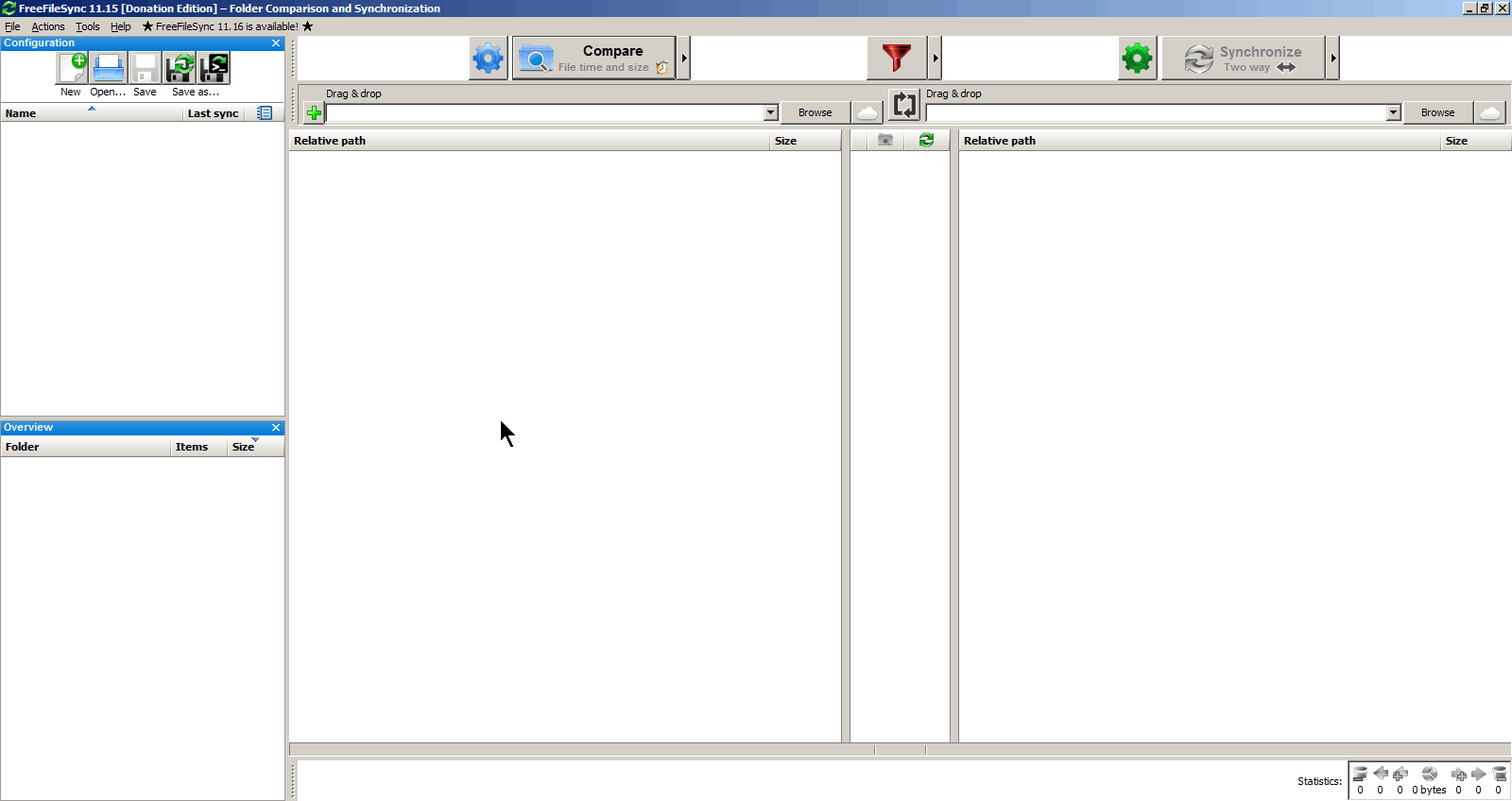Expand Compare variant dropdown arrow
This screenshot has width=1512, height=801.
pyautogui.click(x=684, y=59)
